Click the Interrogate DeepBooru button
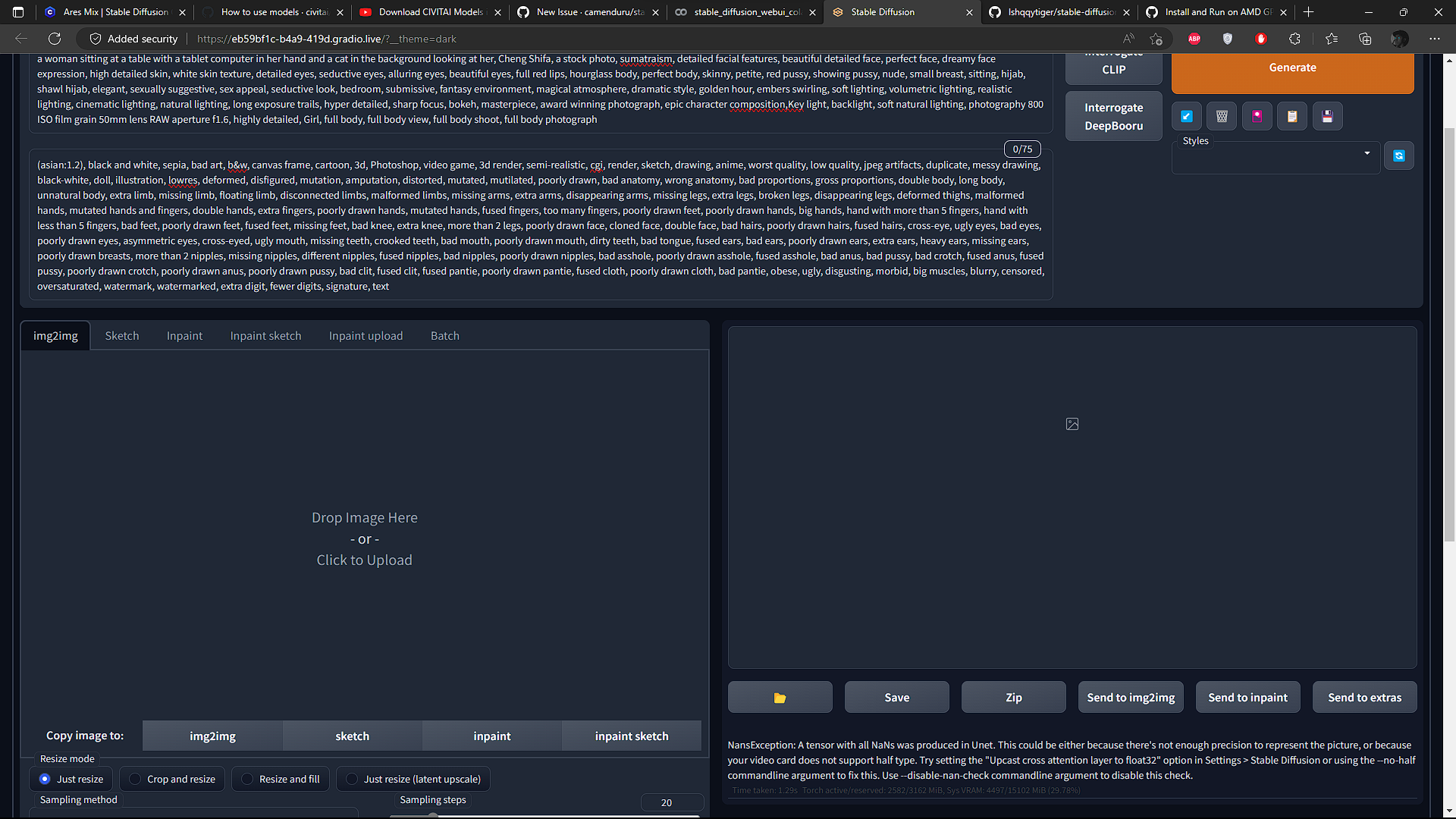Viewport: 1456px width, 819px height. point(1113,117)
